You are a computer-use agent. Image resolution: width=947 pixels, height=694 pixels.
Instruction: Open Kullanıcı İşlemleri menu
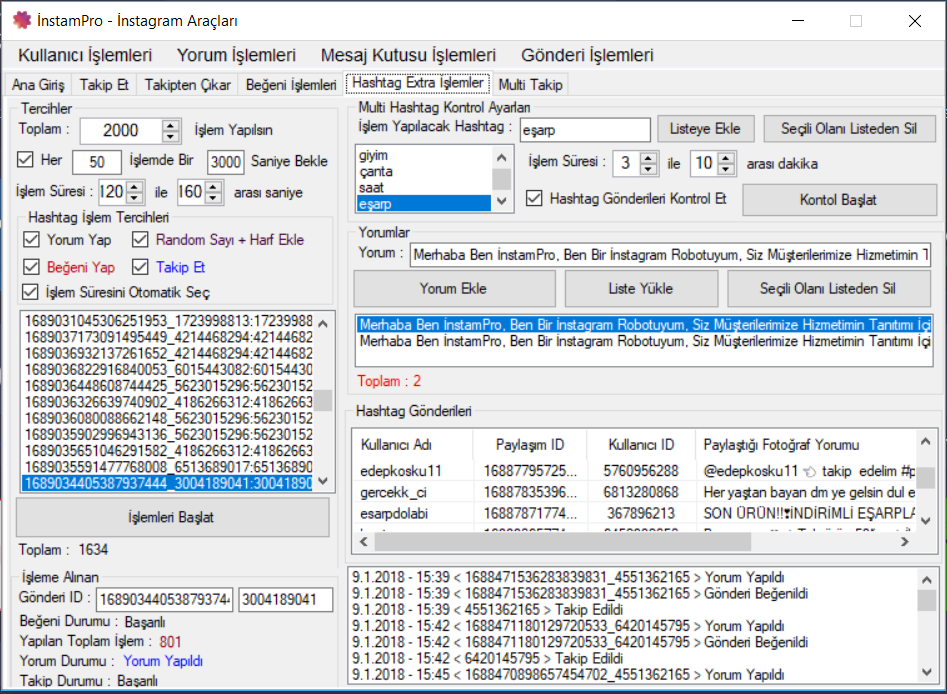85,55
